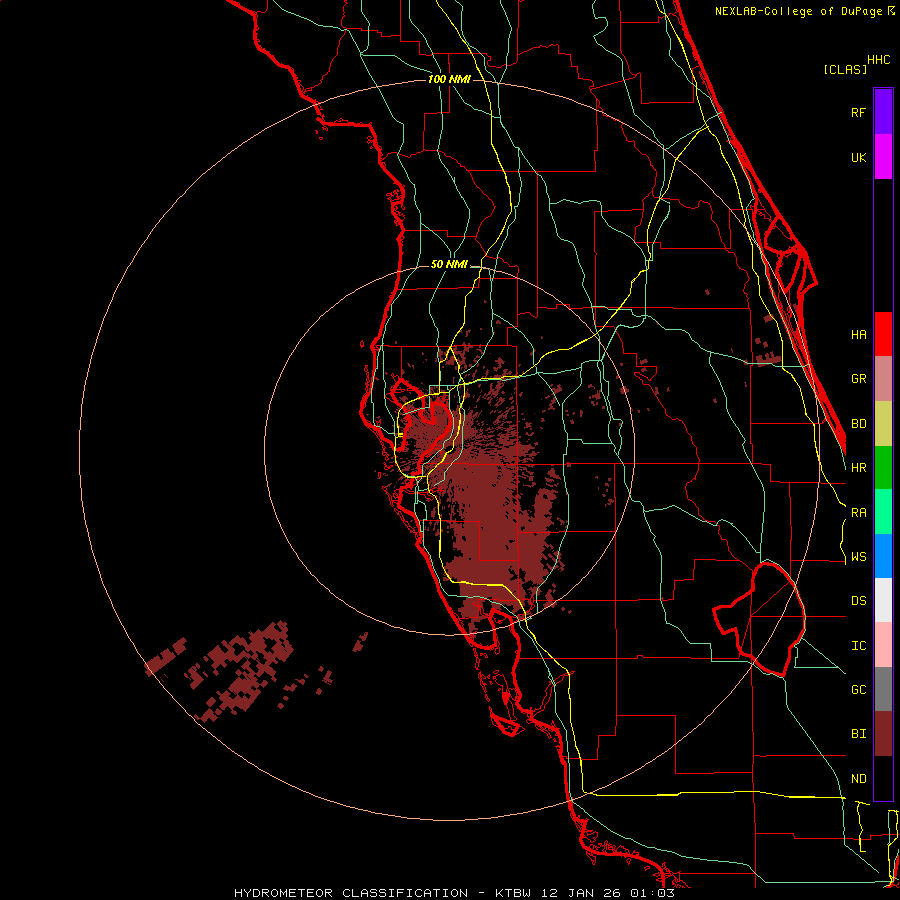Viewport: 900px width, 900px height.
Task: Select the GR legend label
Action: point(858,379)
